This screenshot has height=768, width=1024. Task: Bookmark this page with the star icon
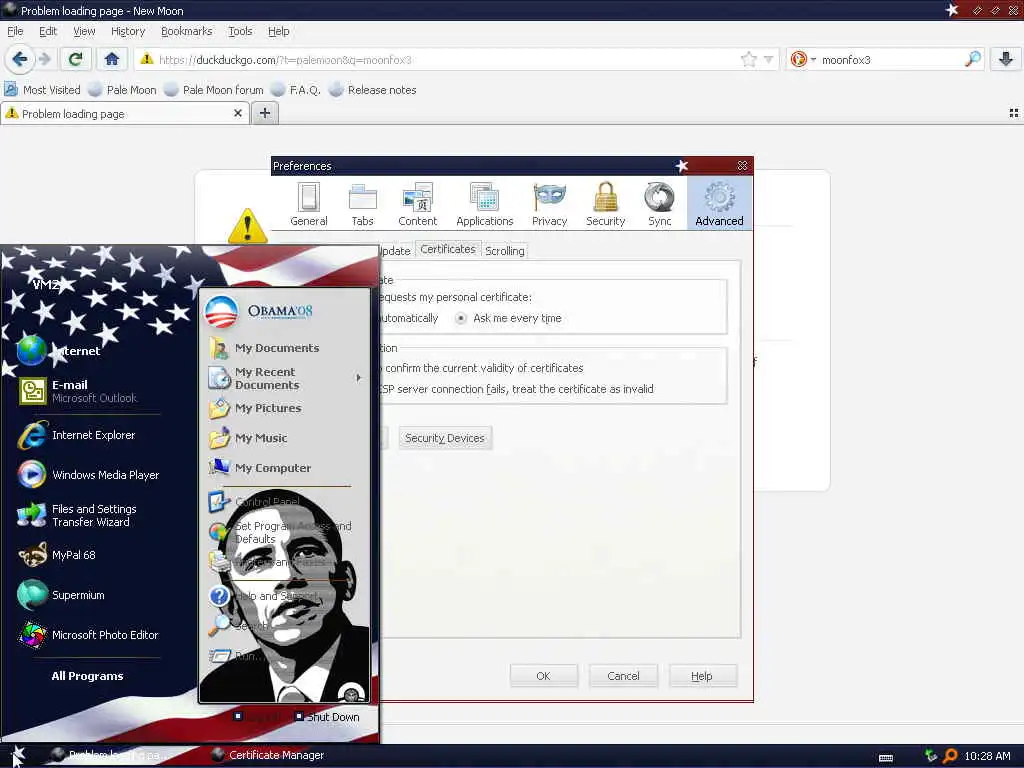click(x=748, y=59)
